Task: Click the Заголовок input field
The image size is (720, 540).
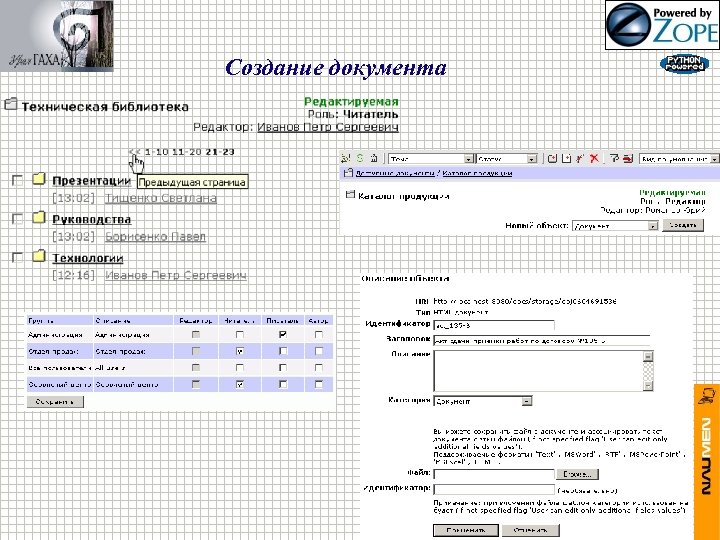Action: pyautogui.click(x=541, y=340)
